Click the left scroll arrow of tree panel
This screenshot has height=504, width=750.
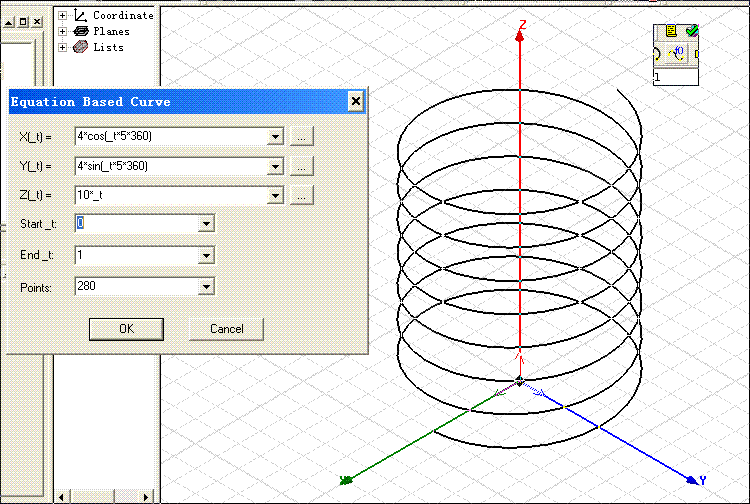pyautogui.click(x=61, y=497)
